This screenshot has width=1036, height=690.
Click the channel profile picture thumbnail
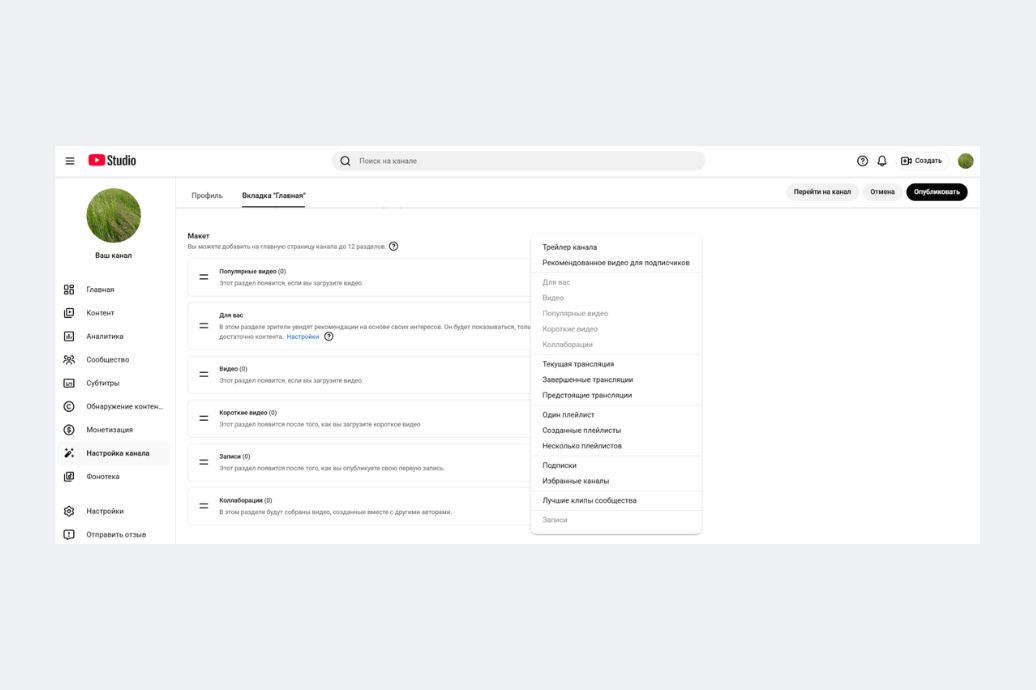(113, 215)
